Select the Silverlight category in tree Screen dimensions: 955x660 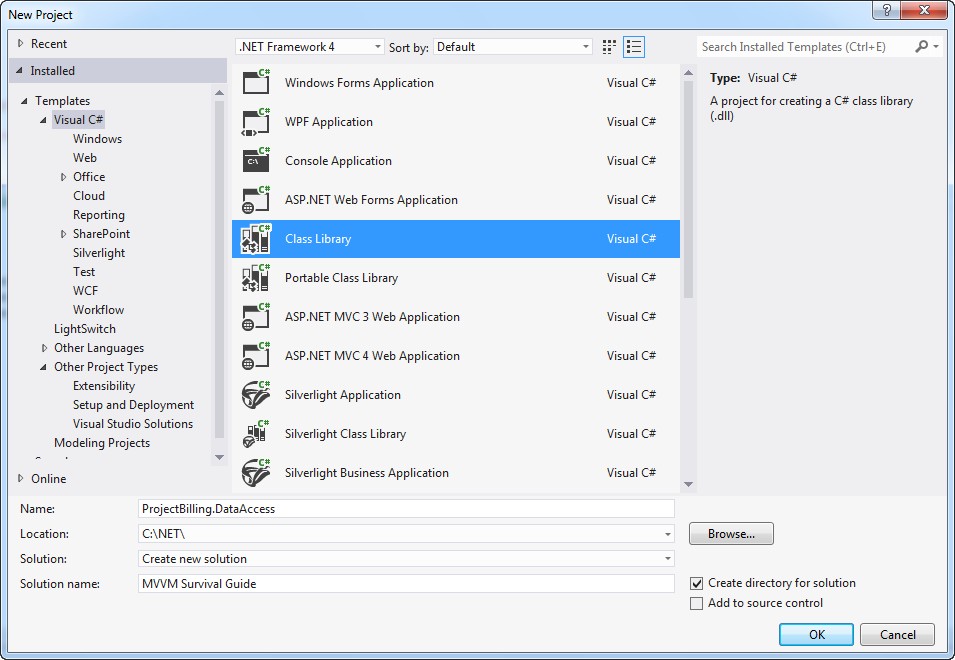coord(99,253)
